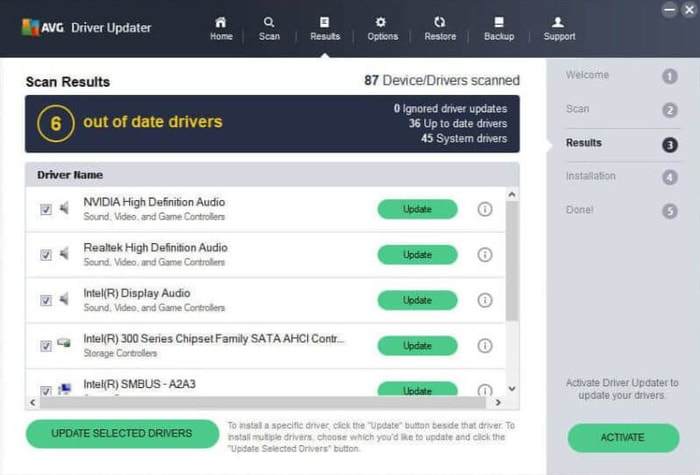Click "87 Device/Drivers scanned" text
The width and height of the screenshot is (700, 475).
coord(442,80)
